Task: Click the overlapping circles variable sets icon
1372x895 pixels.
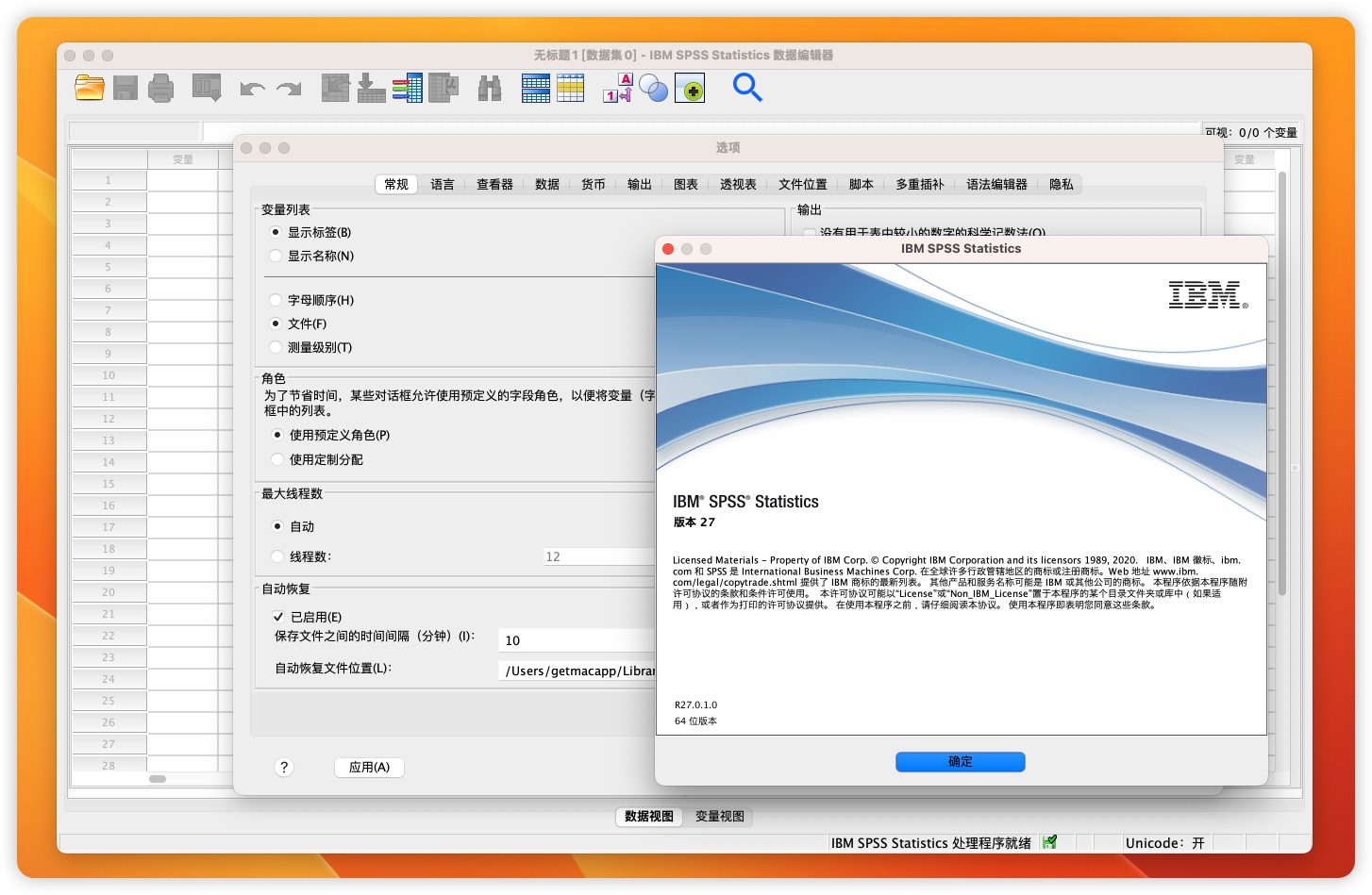Action: click(x=653, y=88)
